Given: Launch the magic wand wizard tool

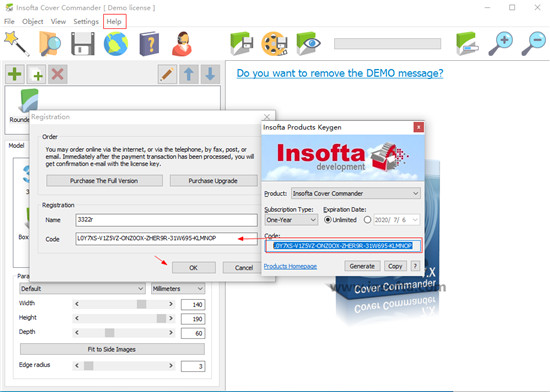Looking at the screenshot, I should click(x=16, y=43).
